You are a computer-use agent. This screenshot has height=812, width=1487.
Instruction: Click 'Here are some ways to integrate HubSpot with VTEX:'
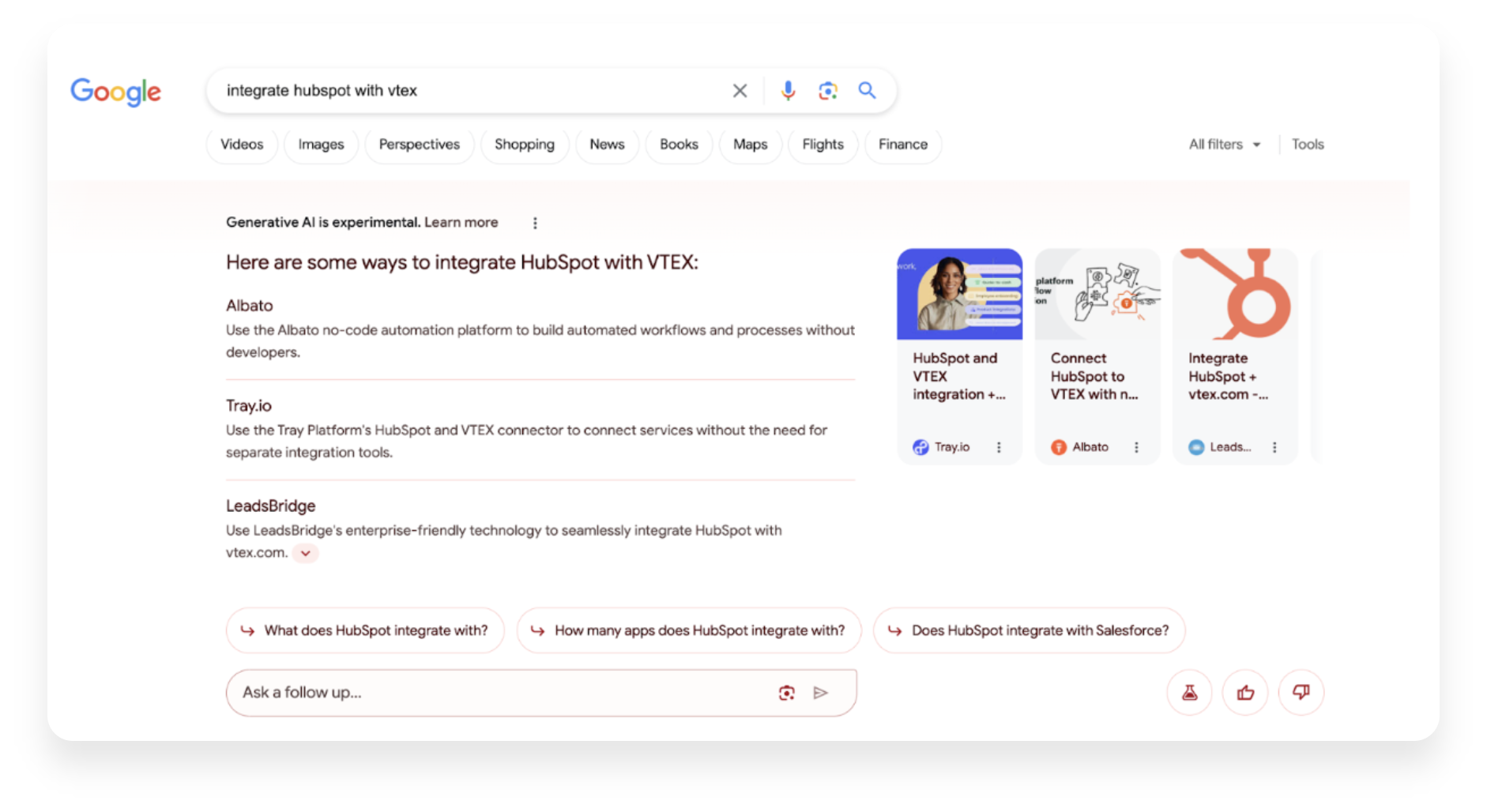462,262
